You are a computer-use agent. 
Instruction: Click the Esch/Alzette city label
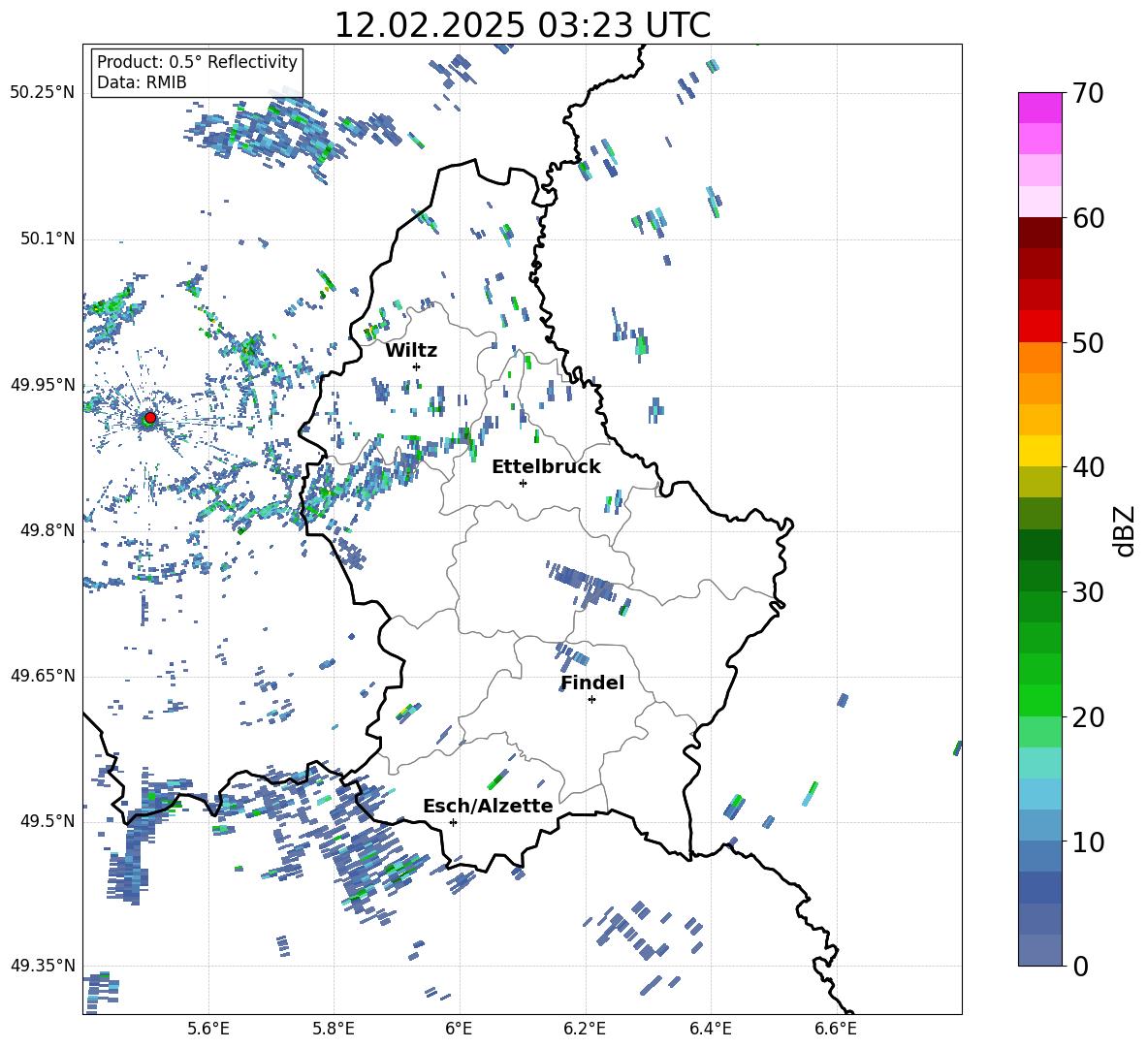(489, 806)
